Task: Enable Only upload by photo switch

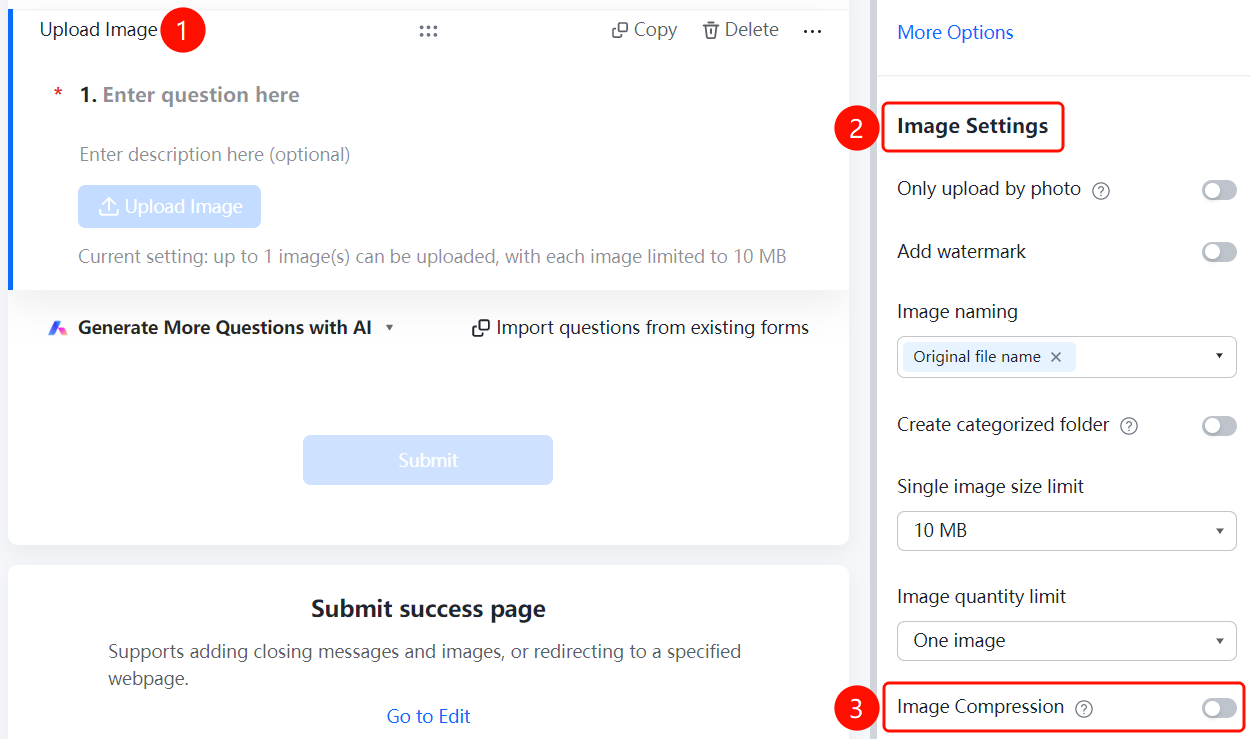Action: point(1219,190)
